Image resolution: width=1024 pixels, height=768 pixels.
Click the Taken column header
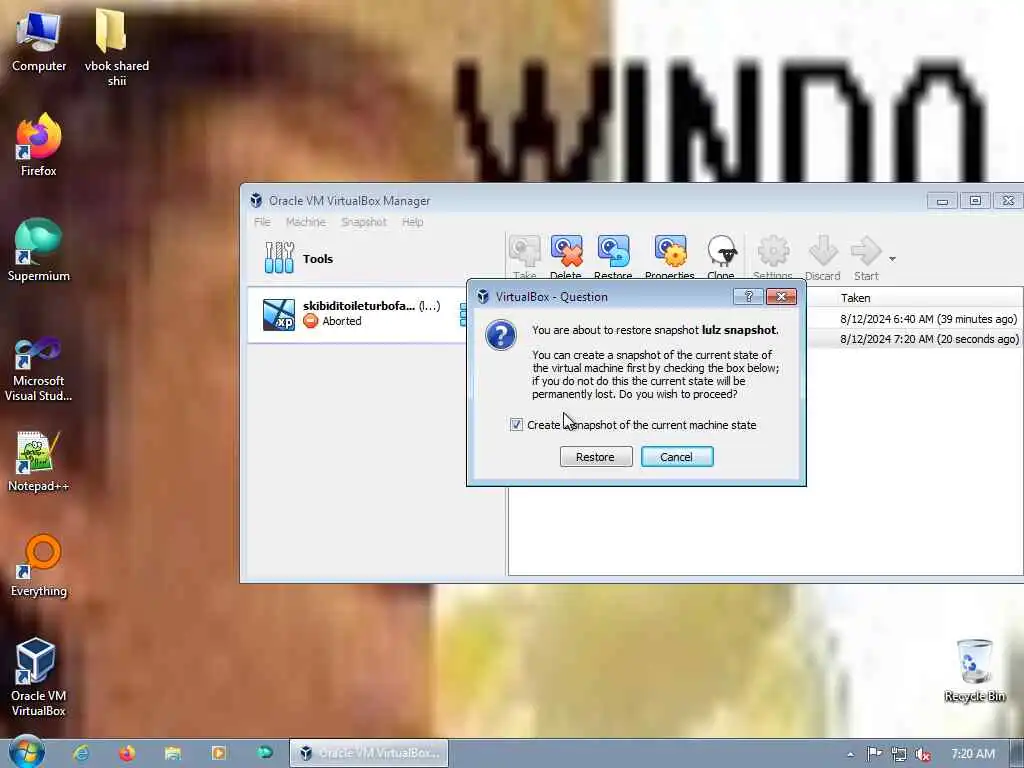click(855, 298)
